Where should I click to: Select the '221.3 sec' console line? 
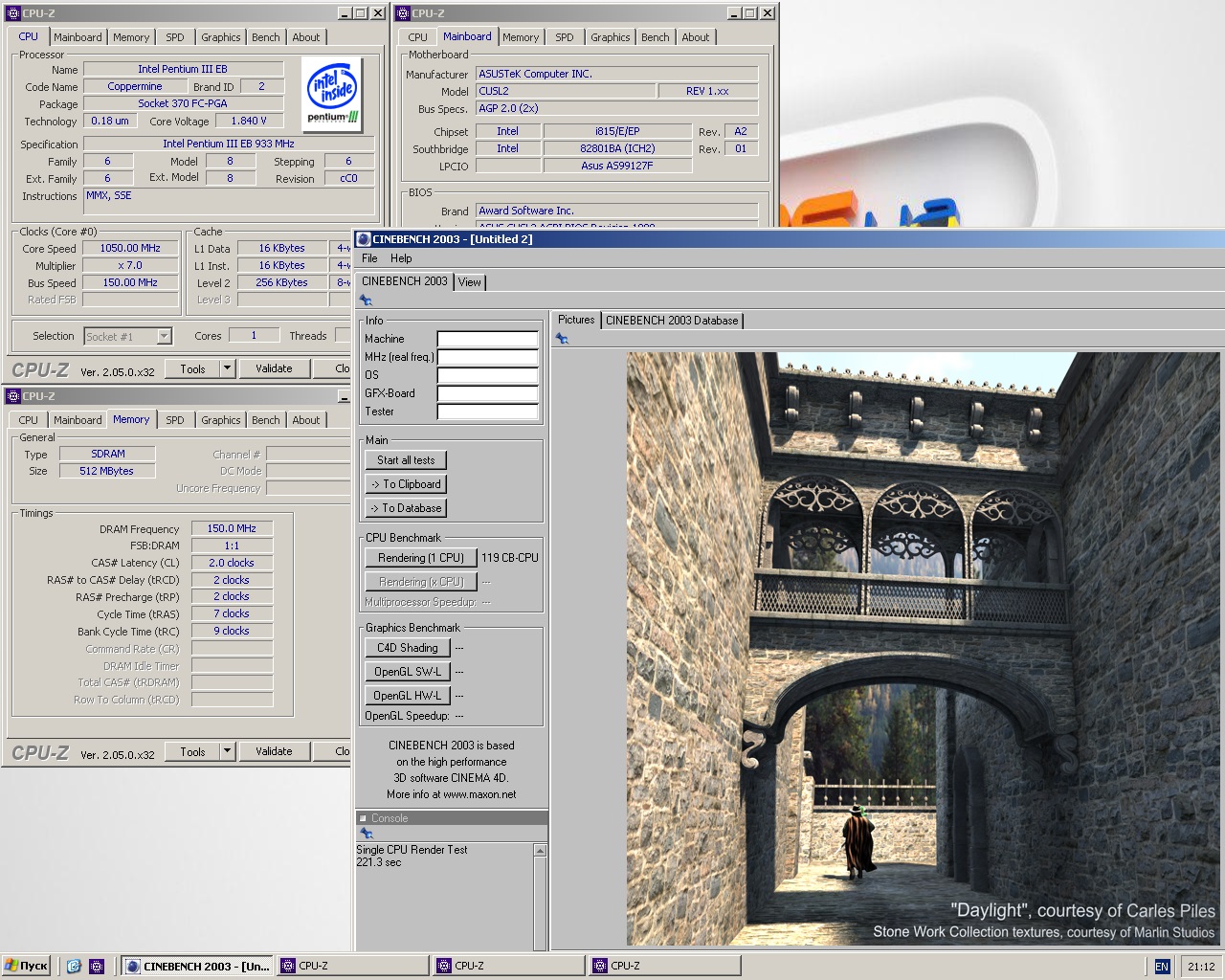click(x=379, y=862)
